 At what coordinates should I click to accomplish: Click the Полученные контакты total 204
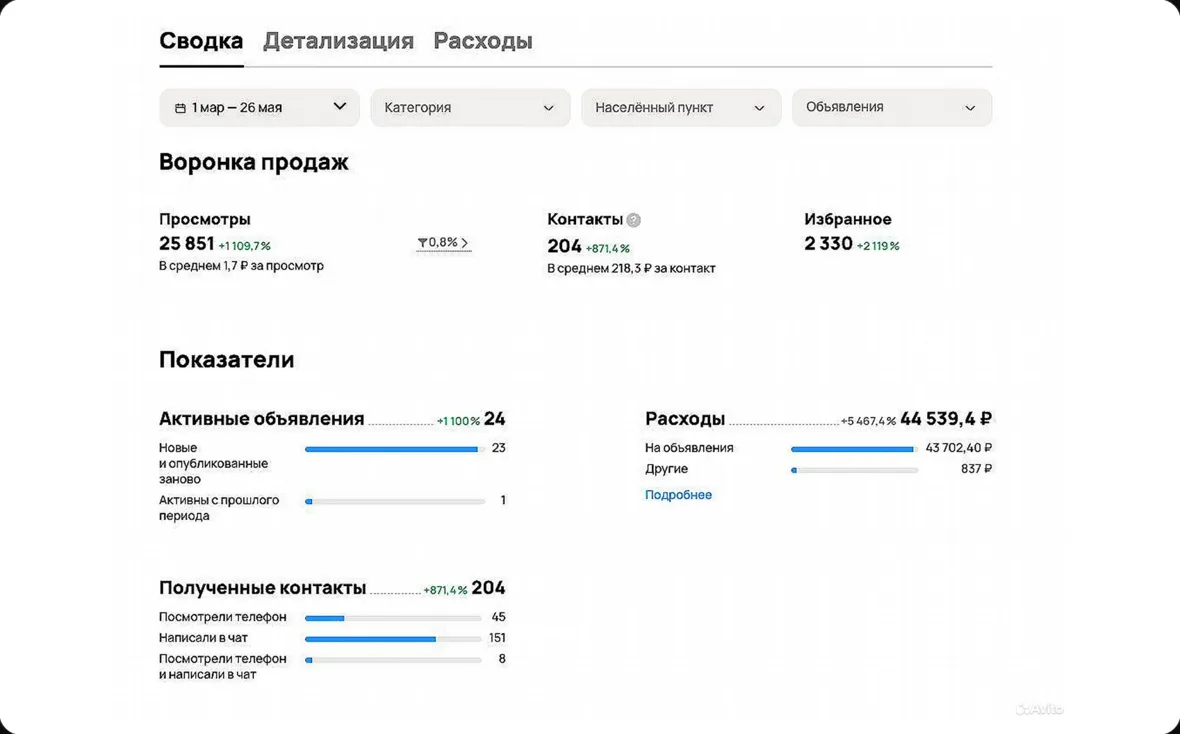[488, 588]
